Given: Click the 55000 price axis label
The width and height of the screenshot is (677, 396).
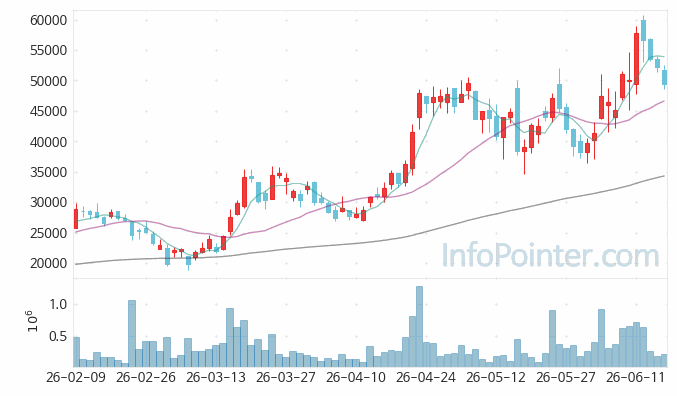Looking at the screenshot, I should click(x=48, y=51).
